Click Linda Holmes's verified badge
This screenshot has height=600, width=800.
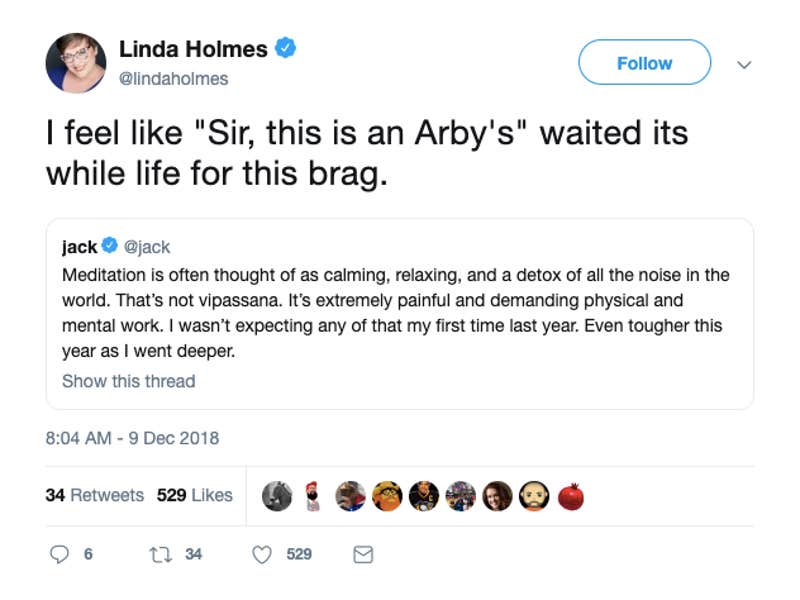tap(284, 47)
